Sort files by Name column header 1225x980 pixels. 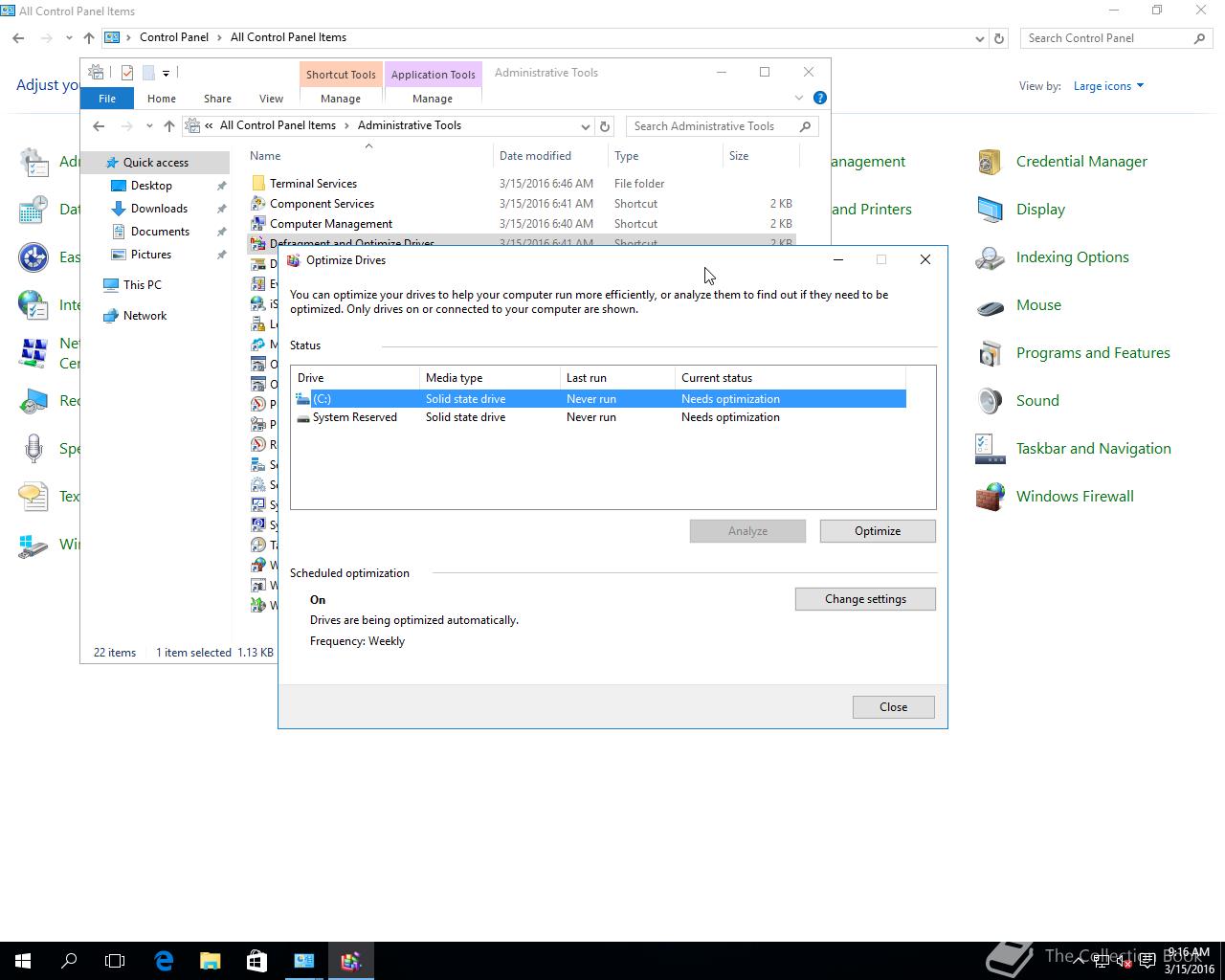(368, 156)
